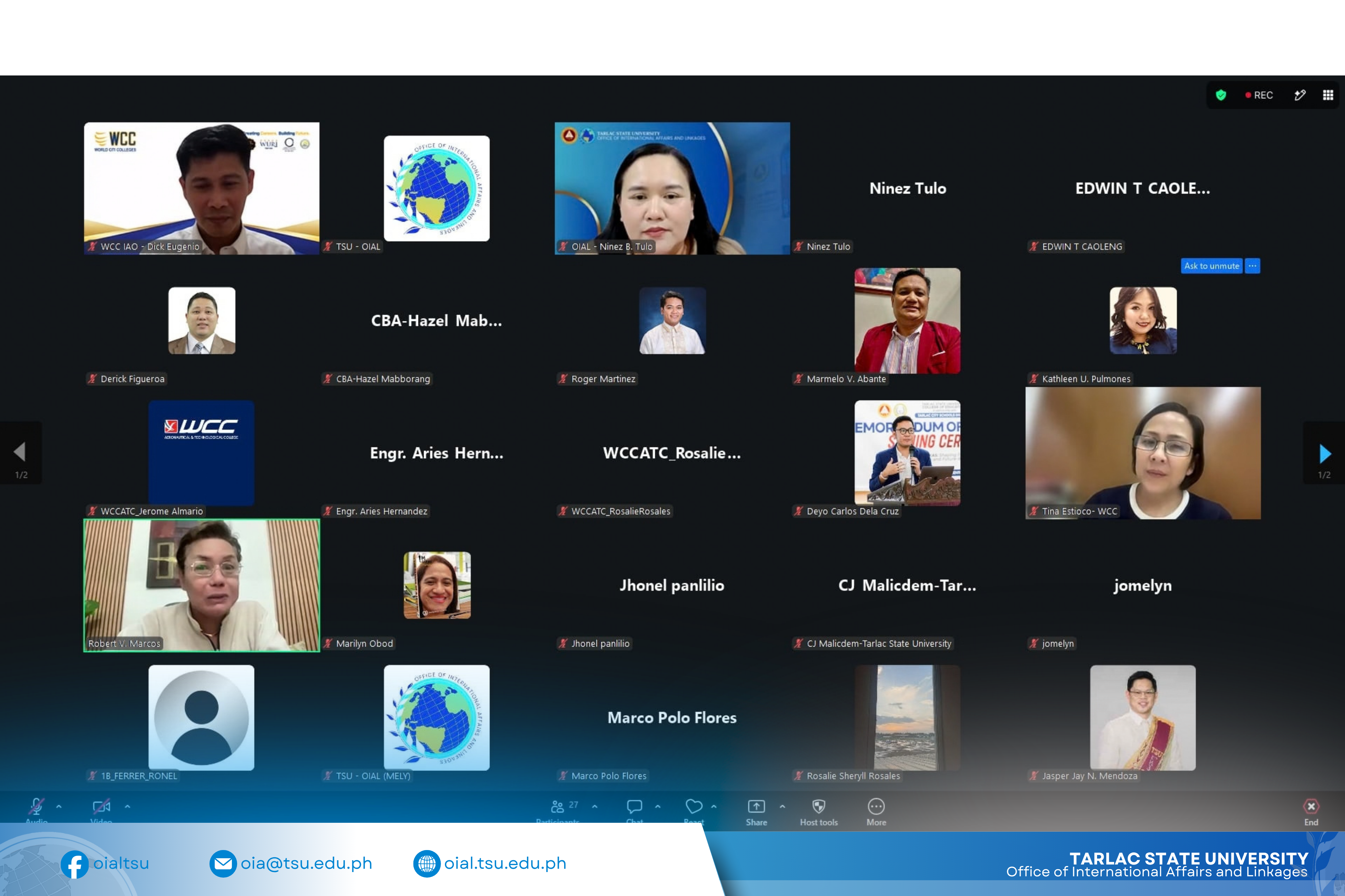Select Tina Estioco- WCC video tile
1345x896 pixels.
tap(1143, 453)
